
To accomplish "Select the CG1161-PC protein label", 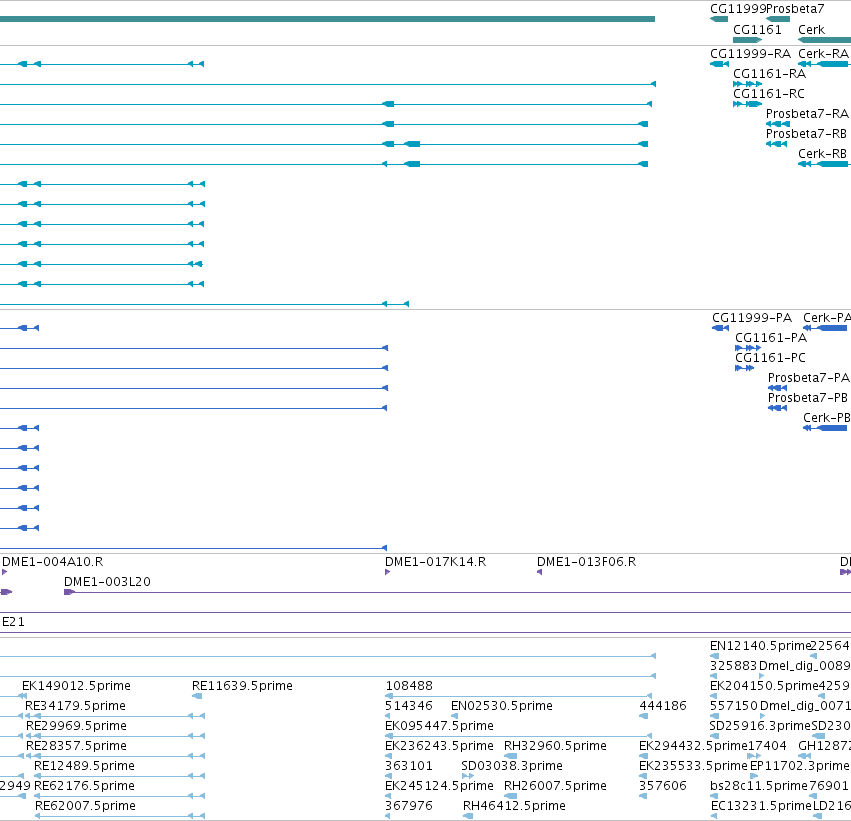I will click(771, 358).
